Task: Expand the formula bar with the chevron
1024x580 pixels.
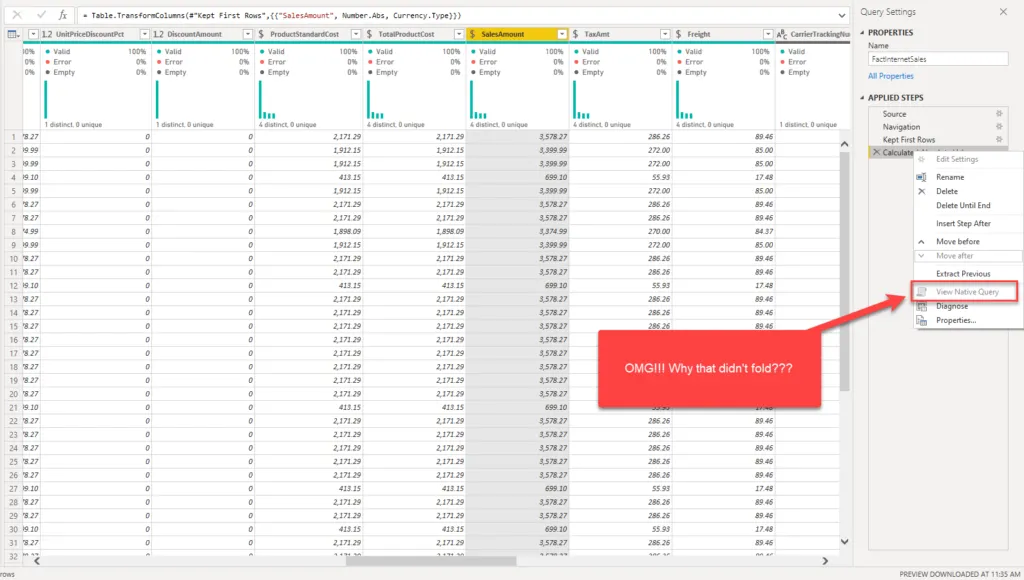Action: tap(842, 15)
